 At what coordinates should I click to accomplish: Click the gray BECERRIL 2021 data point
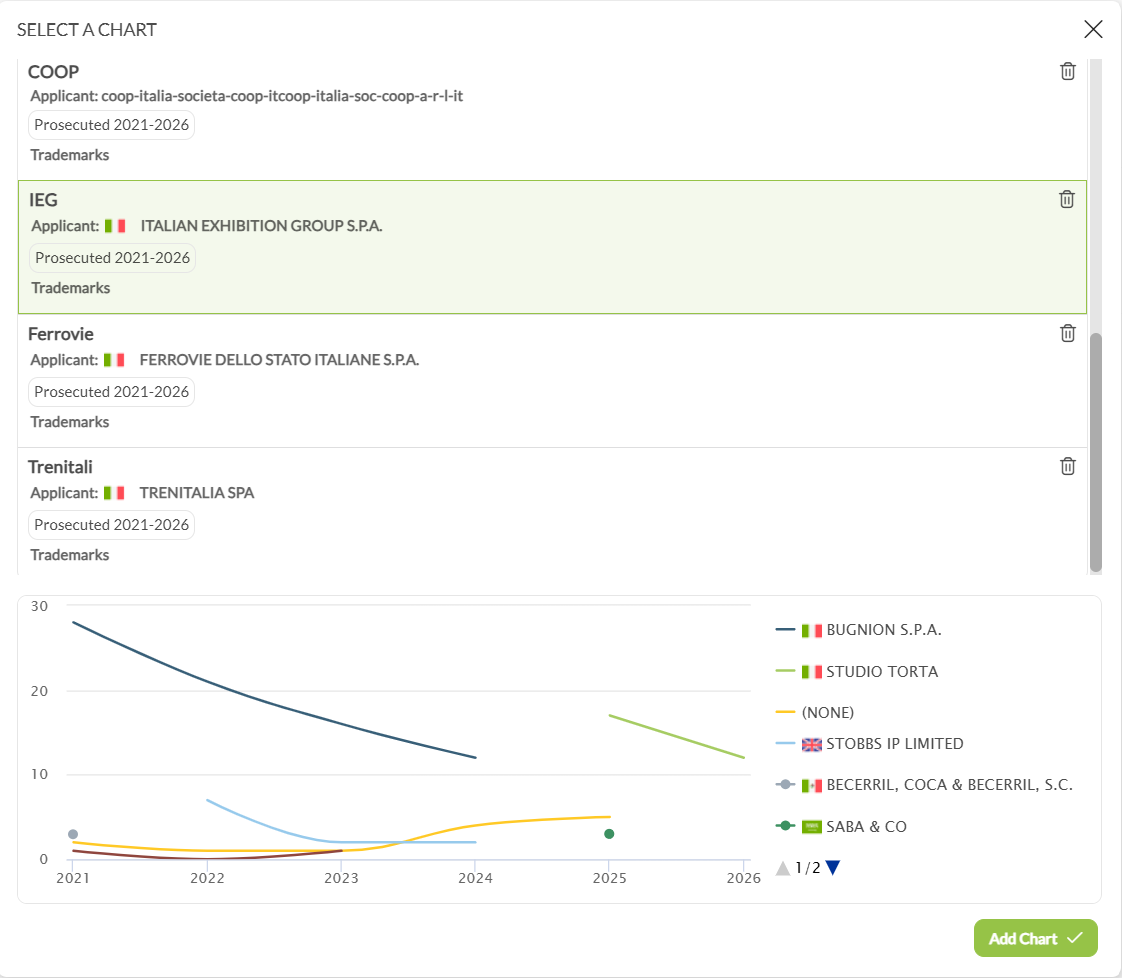click(x=73, y=834)
